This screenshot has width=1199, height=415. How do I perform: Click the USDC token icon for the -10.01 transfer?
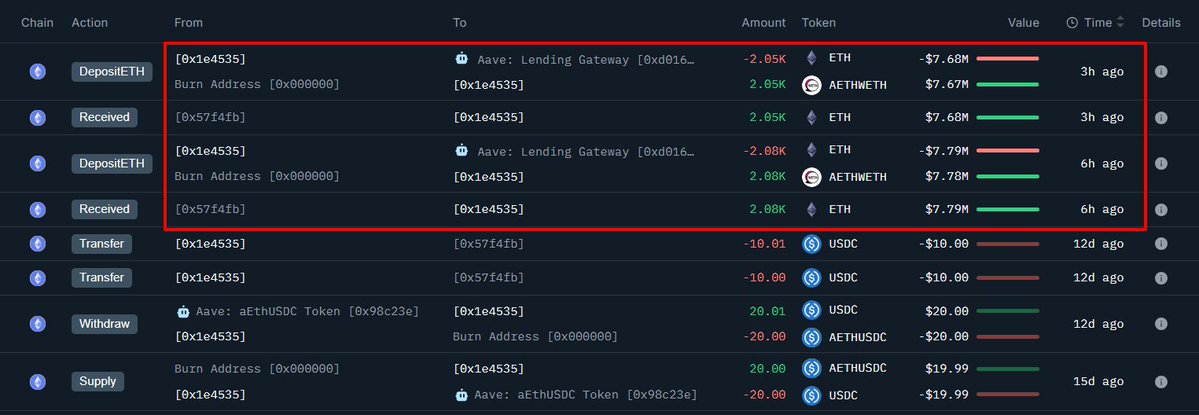click(812, 243)
